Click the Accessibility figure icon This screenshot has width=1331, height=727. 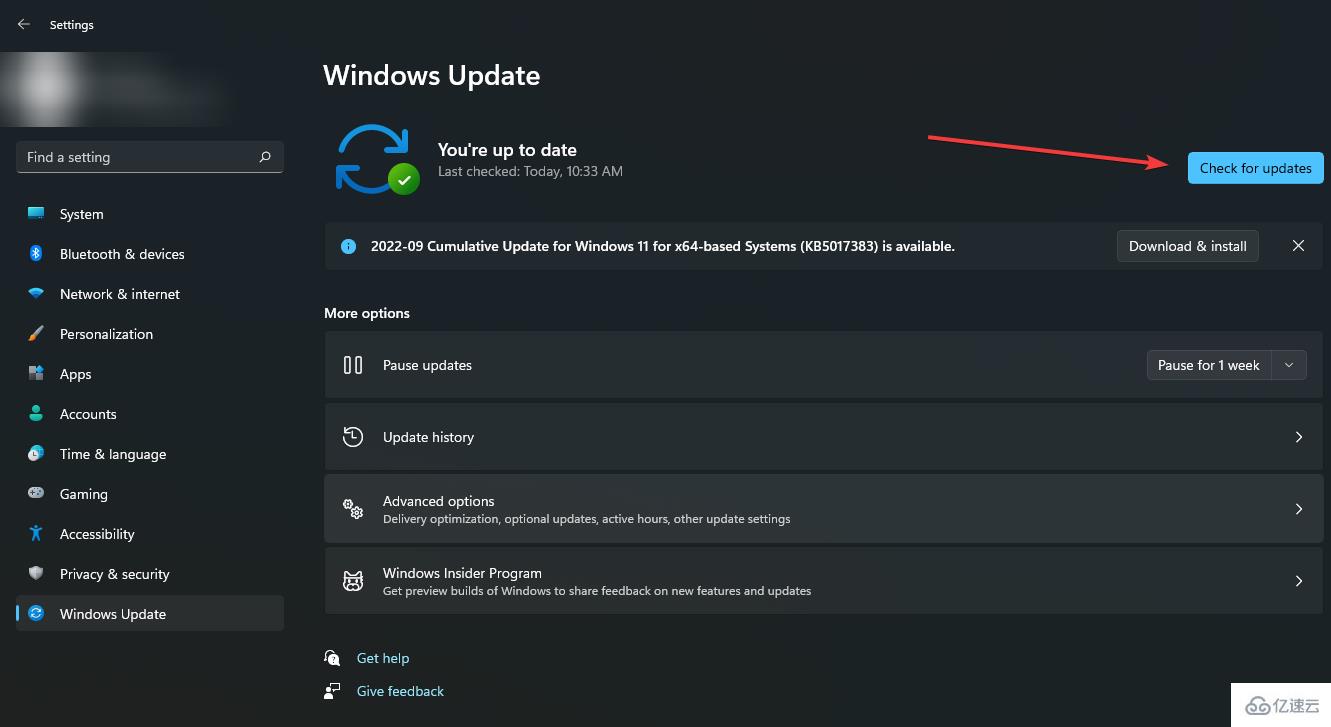pyautogui.click(x=36, y=533)
